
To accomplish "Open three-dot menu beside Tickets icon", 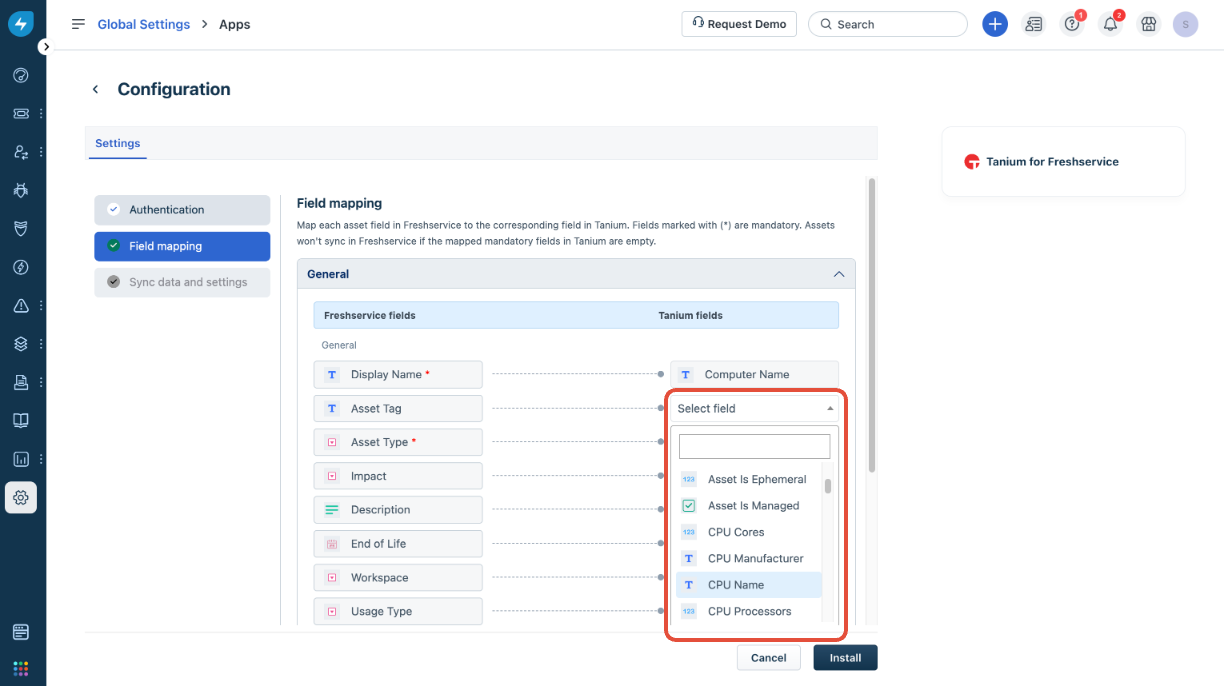I will click(x=41, y=114).
